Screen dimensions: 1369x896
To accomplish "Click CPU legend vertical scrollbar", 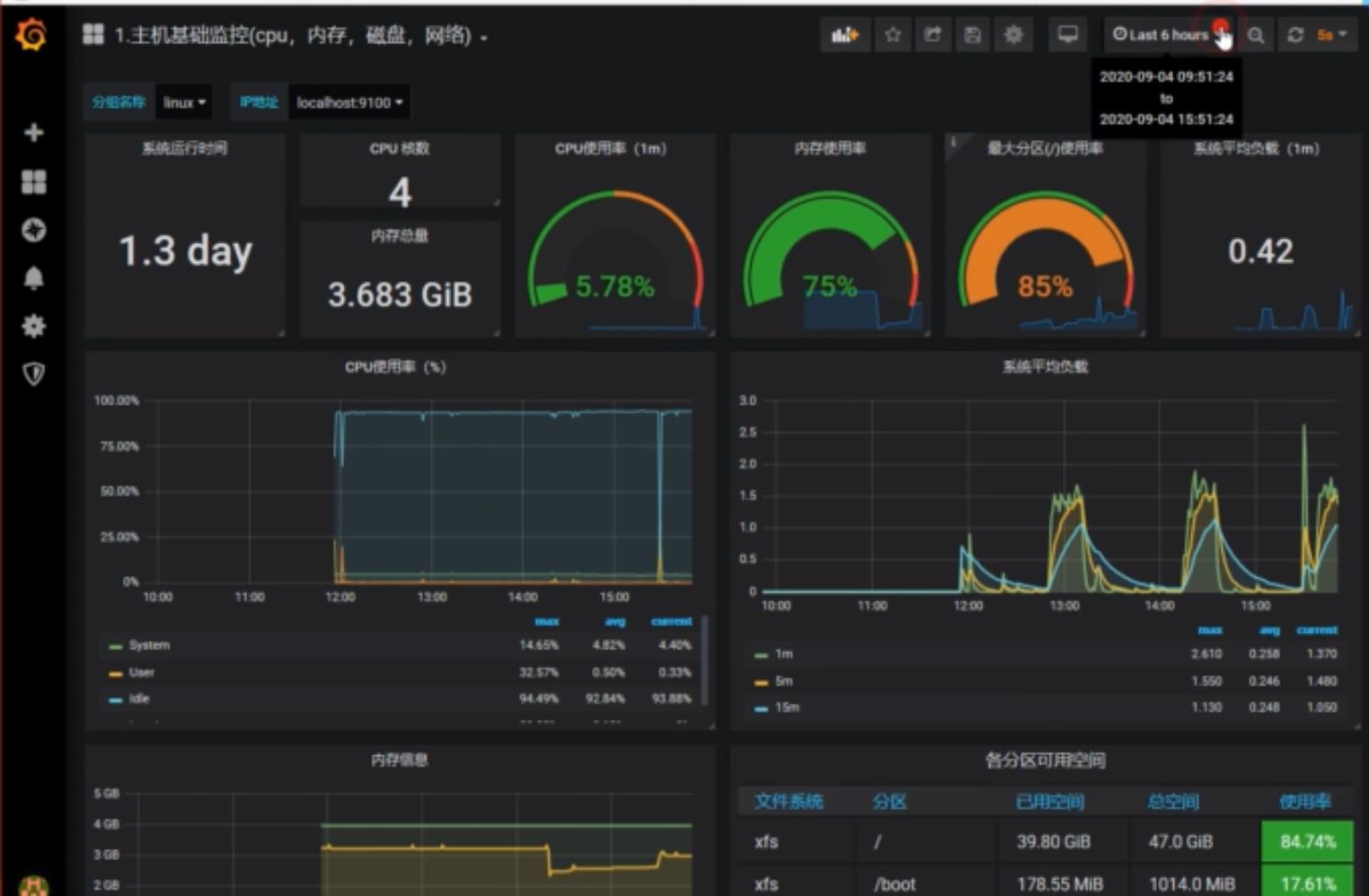I will pos(704,660).
